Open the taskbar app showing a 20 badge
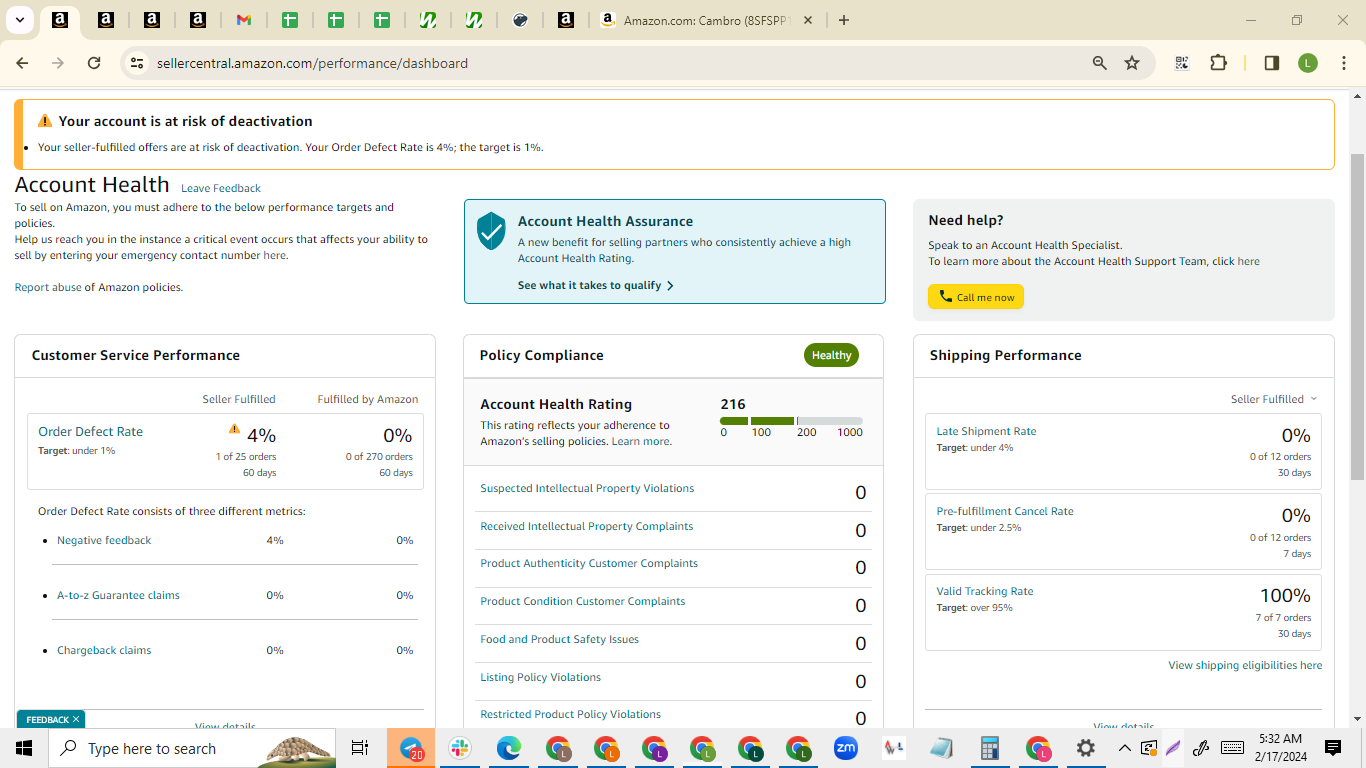The height and width of the screenshot is (768, 1366). [x=411, y=748]
